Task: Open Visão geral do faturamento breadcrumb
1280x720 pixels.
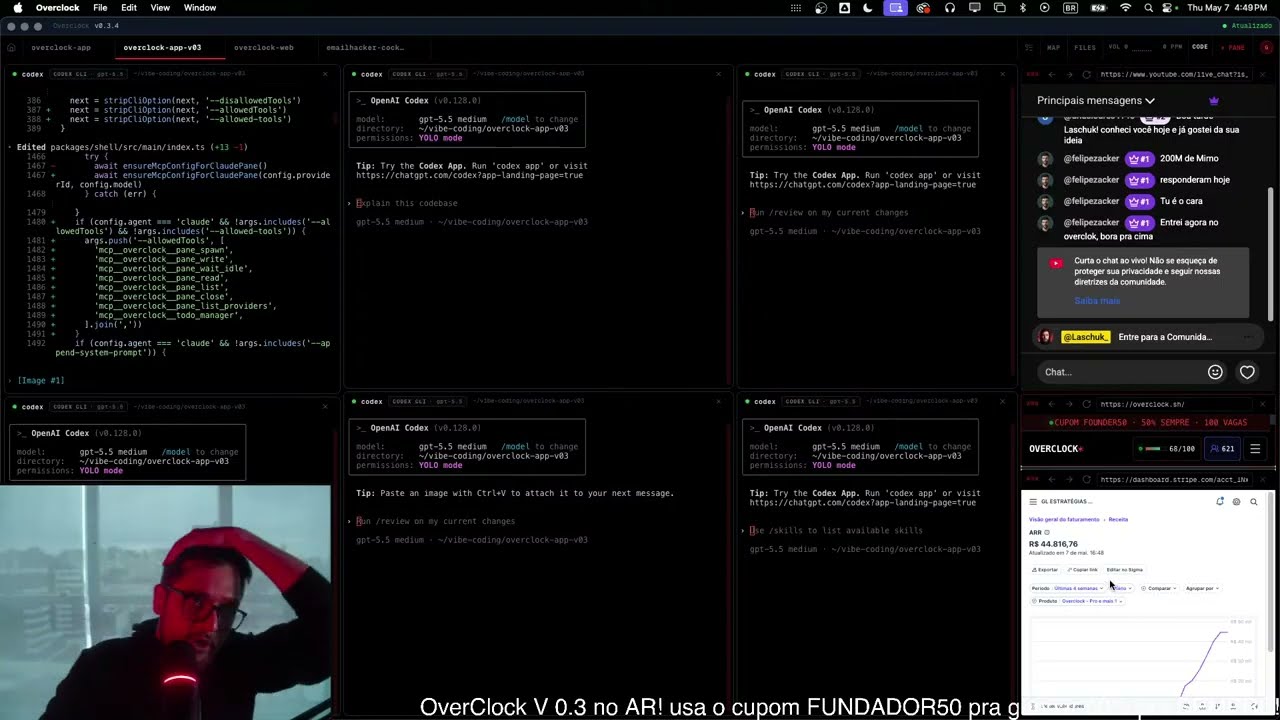Action: [x=1064, y=519]
